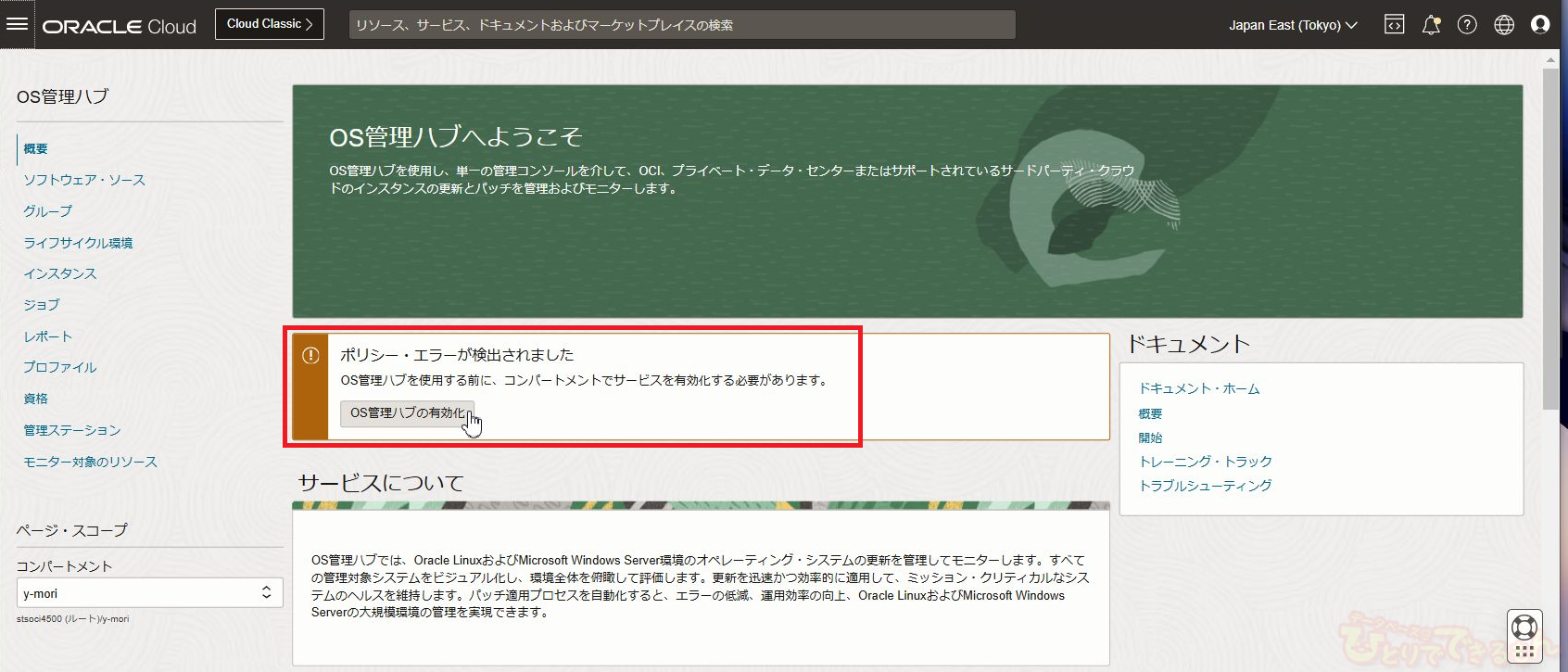Open the language globe icon

[1504, 25]
